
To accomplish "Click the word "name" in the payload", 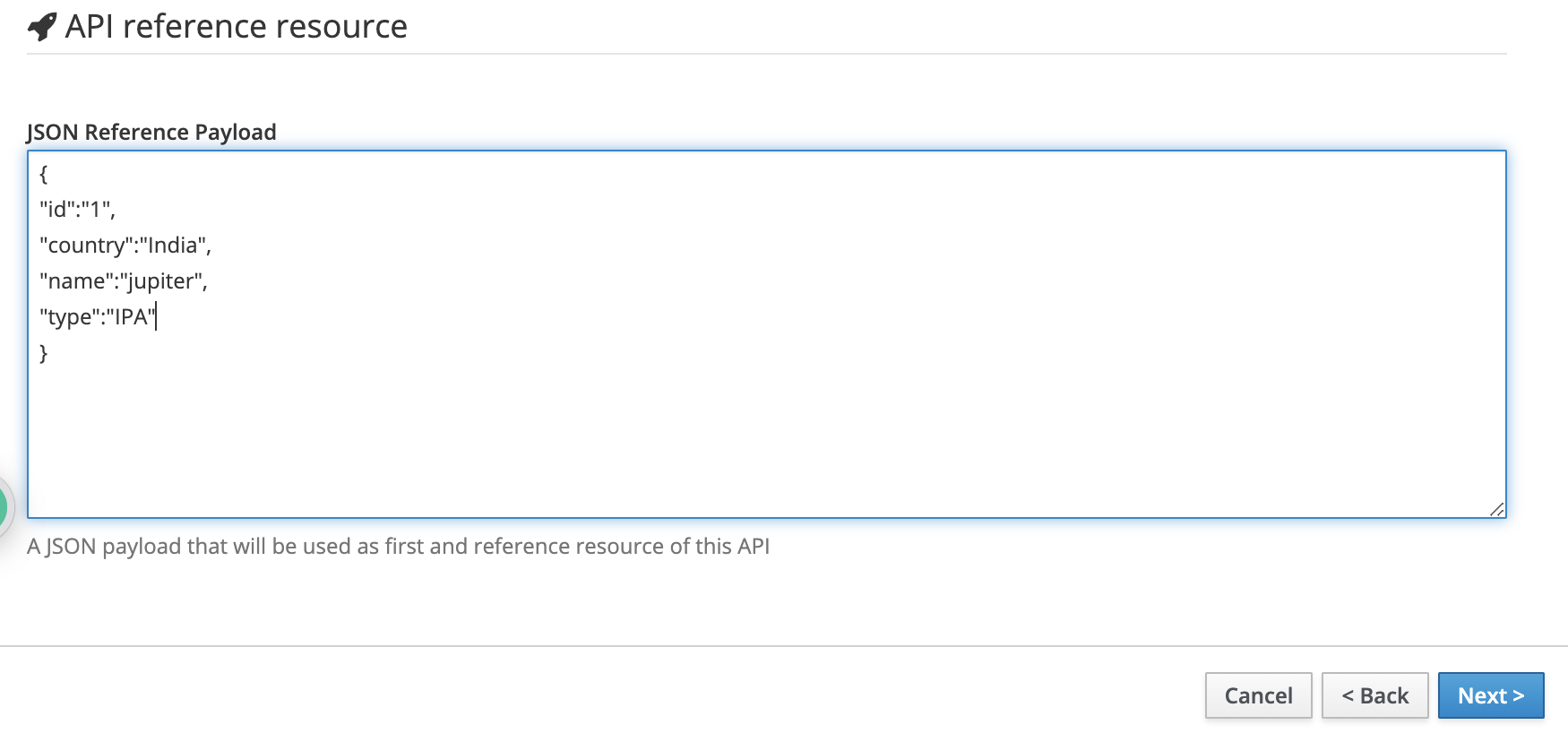I will [76, 281].
